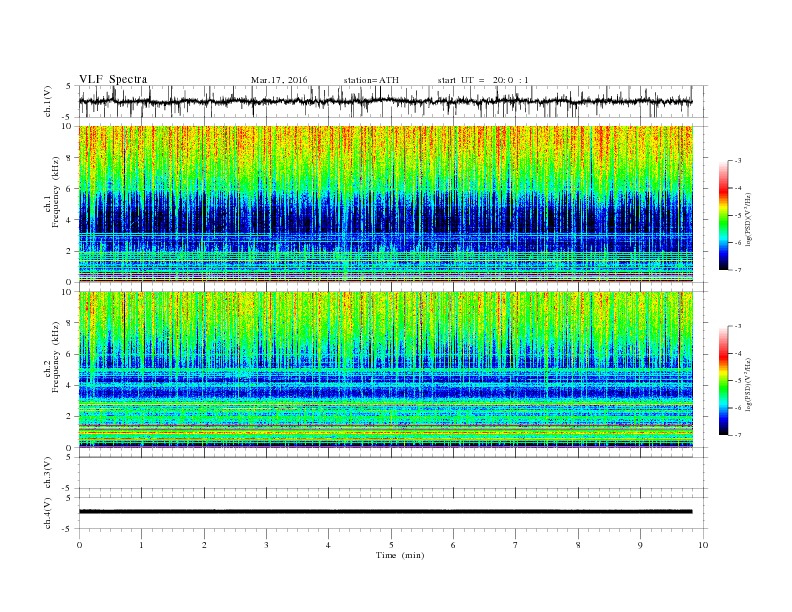Click the "2" kHz tick on ch.1 spectrogram
Screen dimensions: 792x612
tap(69, 251)
